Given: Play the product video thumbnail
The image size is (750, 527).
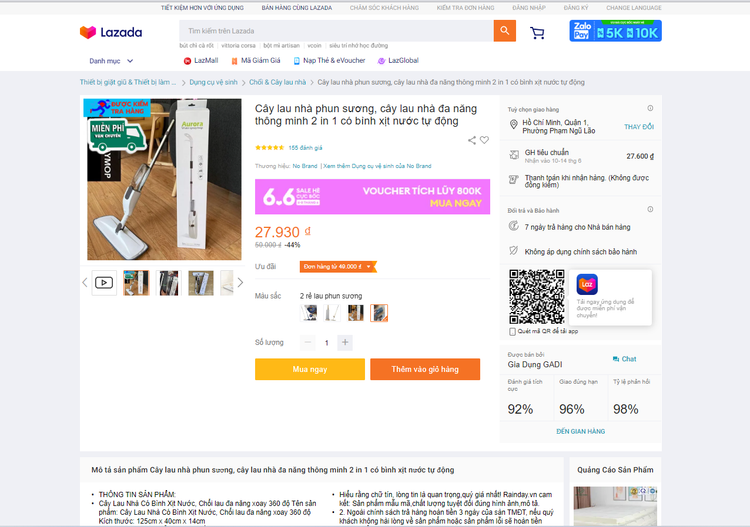Looking at the screenshot, I should (104, 283).
